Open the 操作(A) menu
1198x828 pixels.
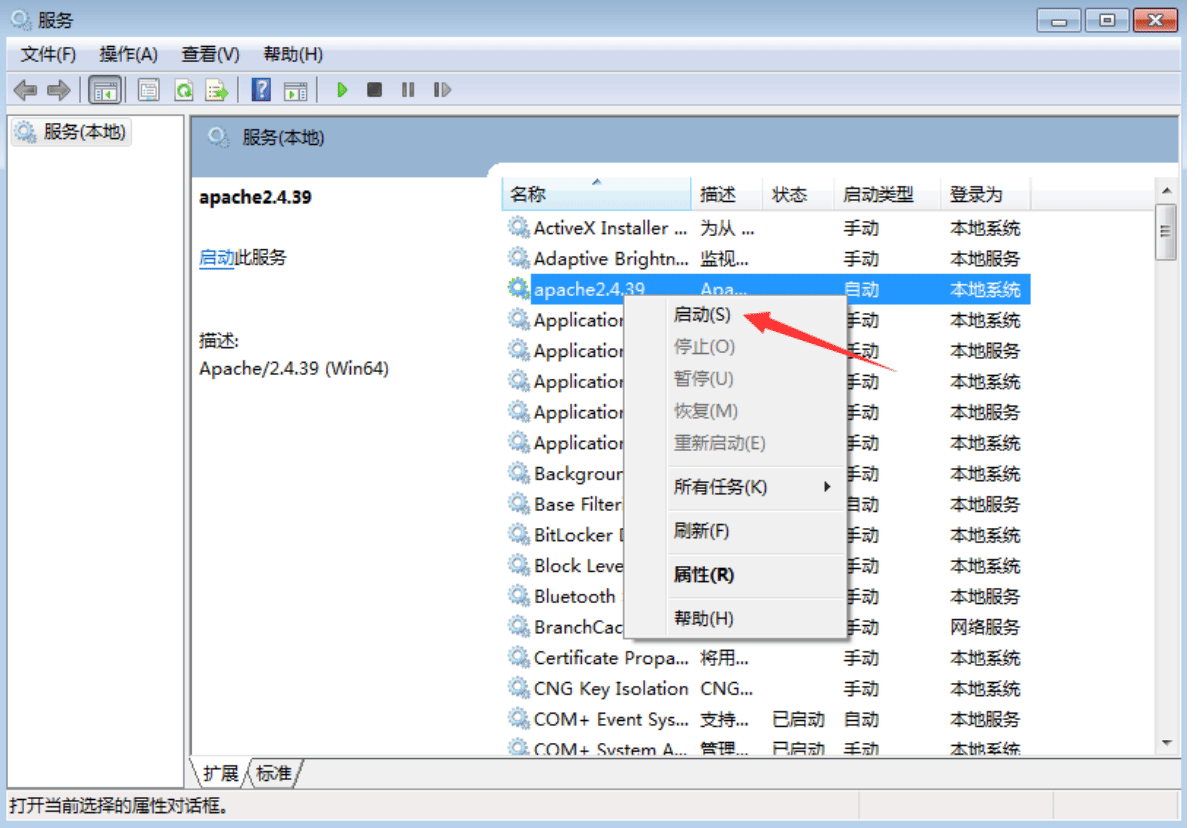(x=128, y=54)
